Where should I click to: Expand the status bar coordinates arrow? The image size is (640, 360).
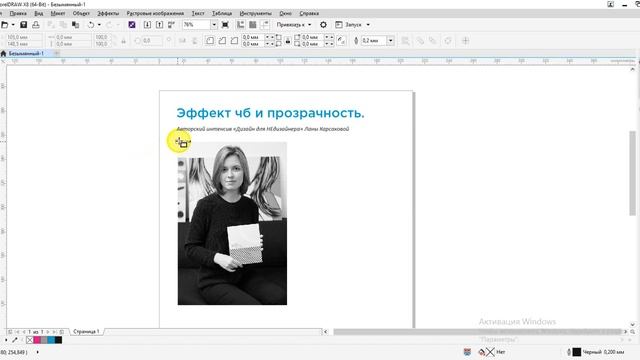click(38, 352)
